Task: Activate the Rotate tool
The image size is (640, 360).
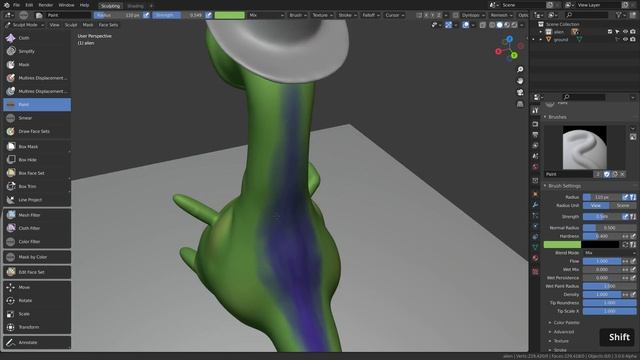Action: (x=37, y=300)
